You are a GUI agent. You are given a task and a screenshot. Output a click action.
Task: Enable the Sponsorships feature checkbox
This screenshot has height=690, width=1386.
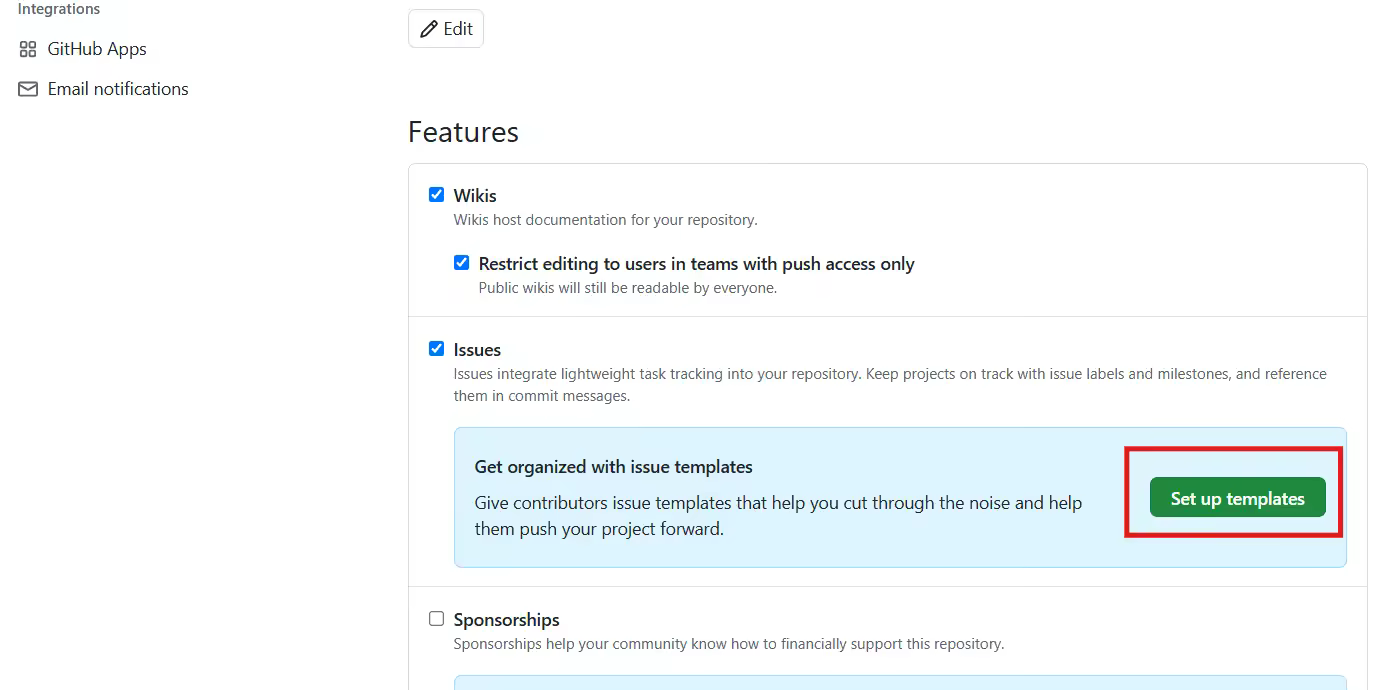(x=436, y=618)
